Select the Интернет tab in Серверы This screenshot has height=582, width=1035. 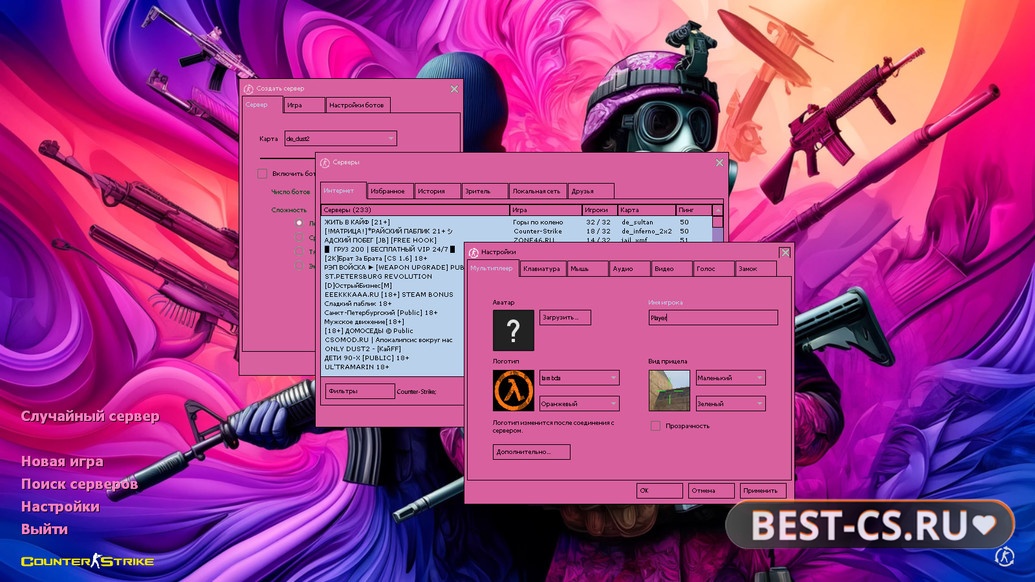click(343, 191)
